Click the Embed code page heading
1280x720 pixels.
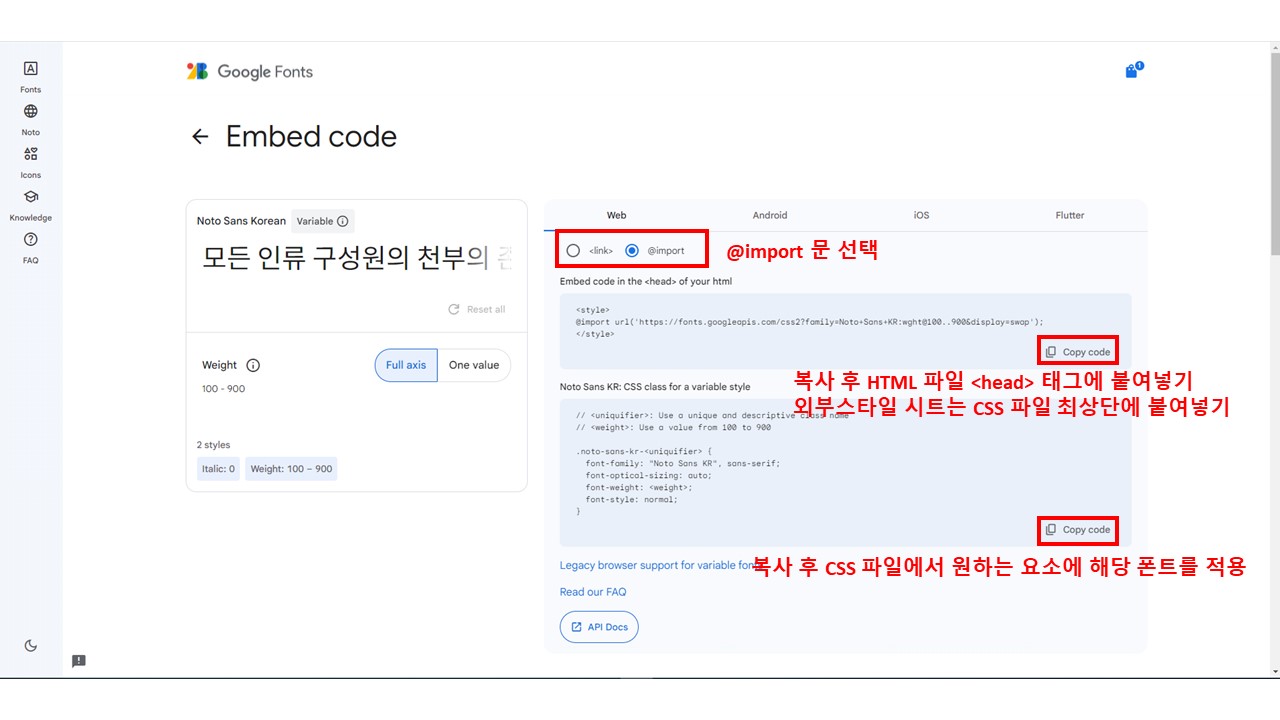pos(311,137)
